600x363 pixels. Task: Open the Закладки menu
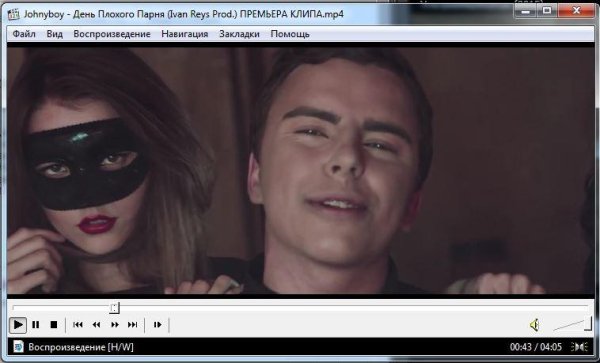240,34
